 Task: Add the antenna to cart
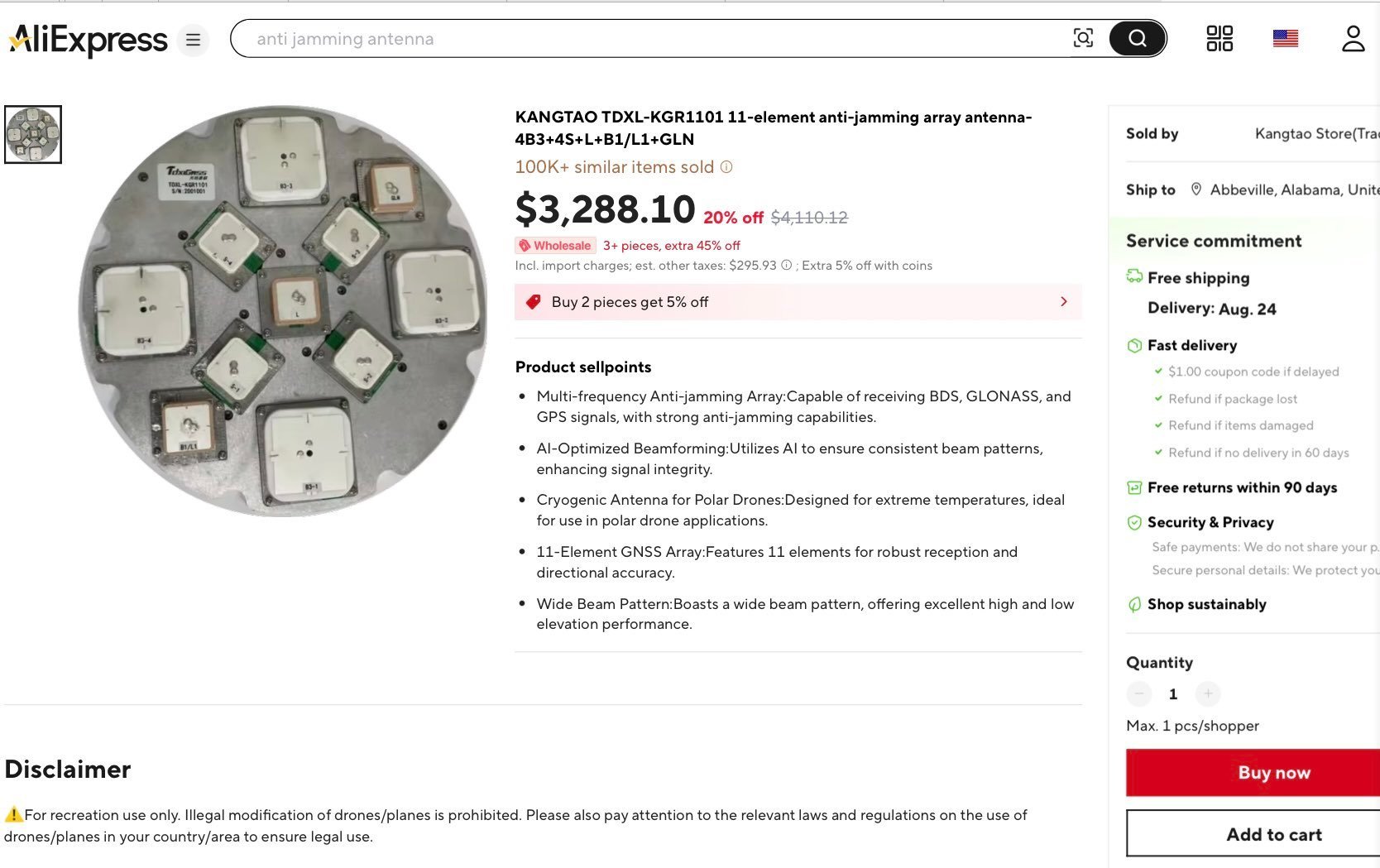pos(1253,834)
